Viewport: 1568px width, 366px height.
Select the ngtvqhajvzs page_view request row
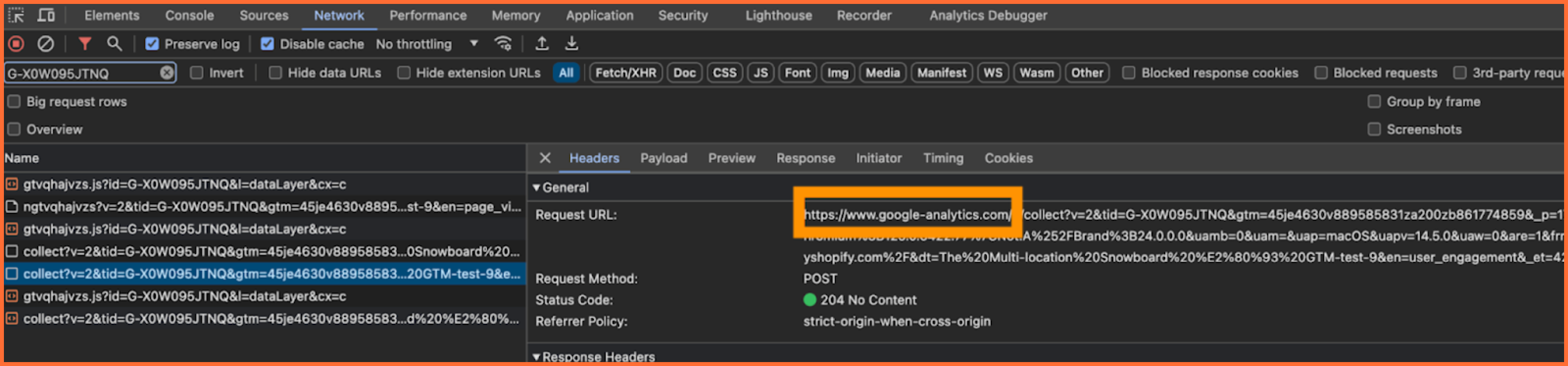[264, 207]
